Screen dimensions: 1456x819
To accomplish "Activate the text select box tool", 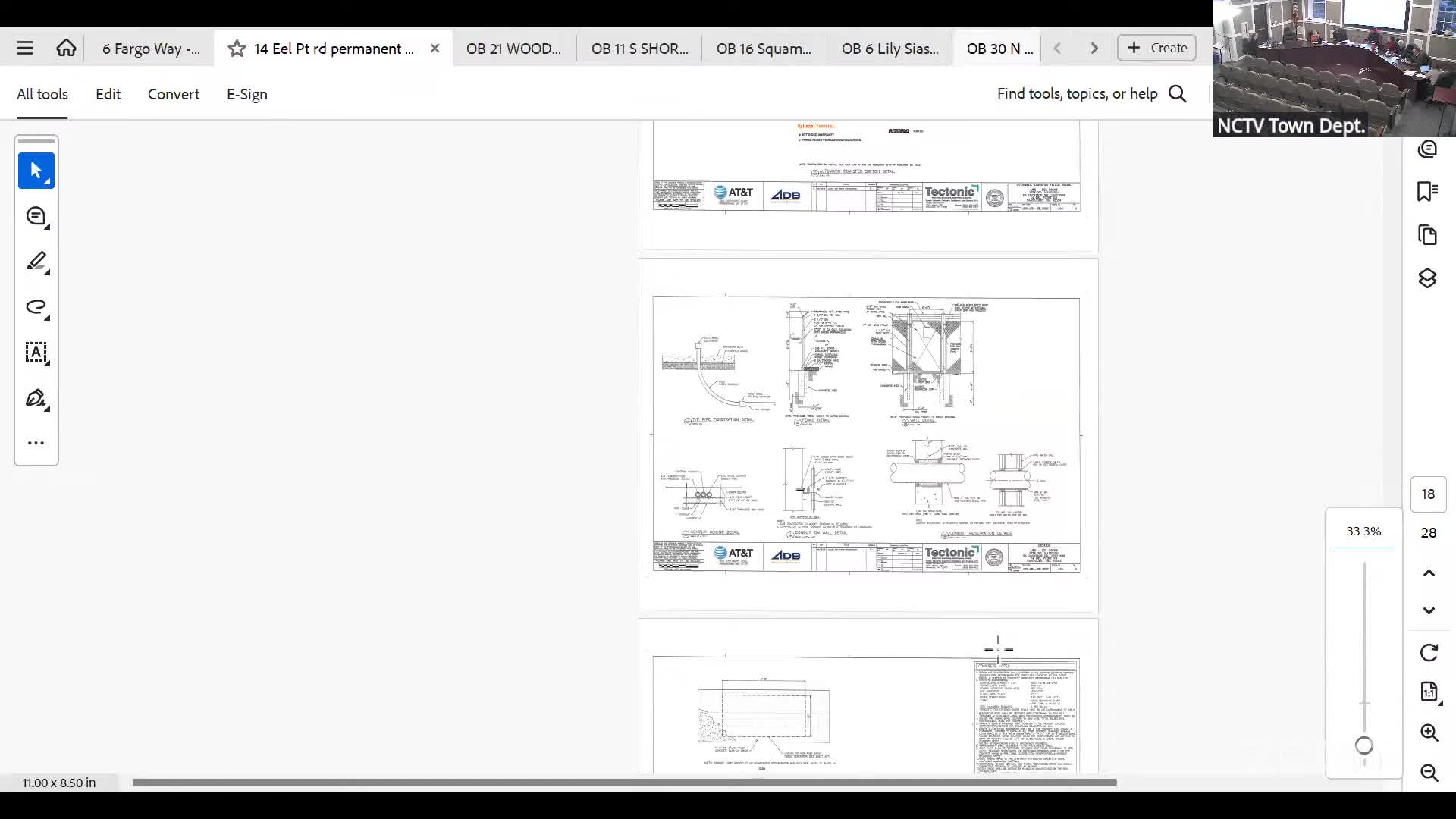I will click(36, 353).
